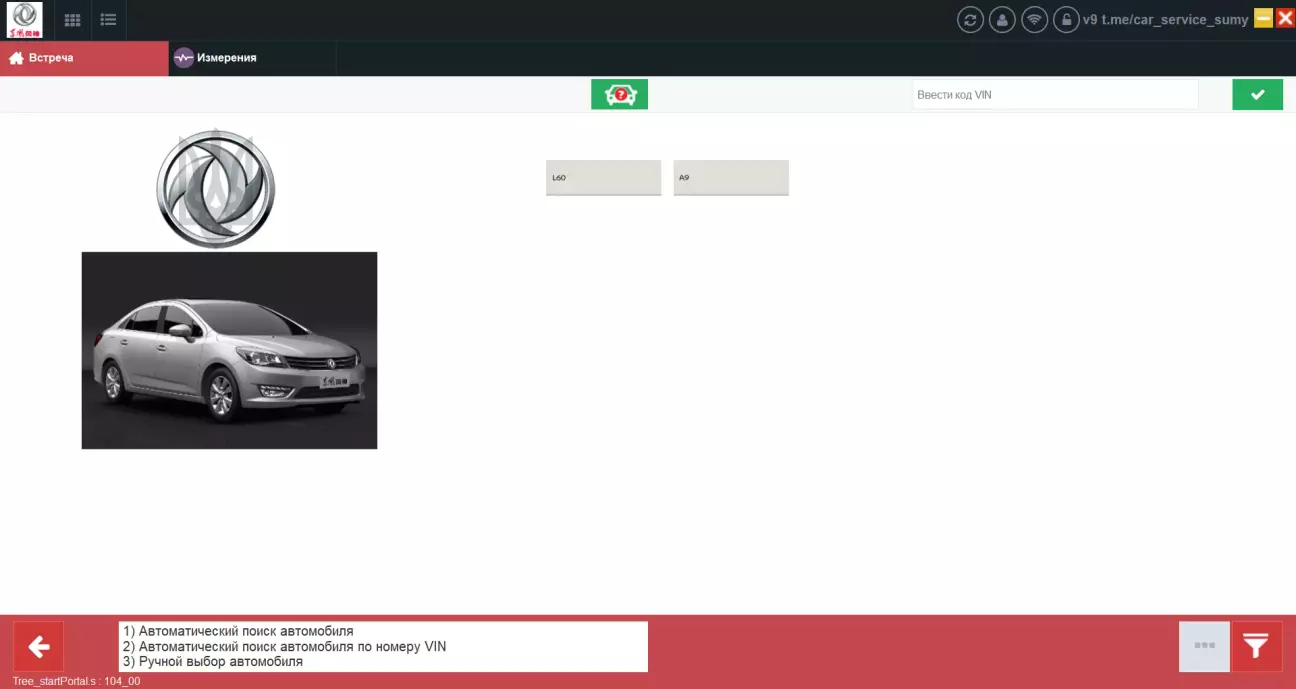The height and width of the screenshot is (689, 1296).
Task: Click the Wi-Fi connection icon
Action: tap(1034, 20)
